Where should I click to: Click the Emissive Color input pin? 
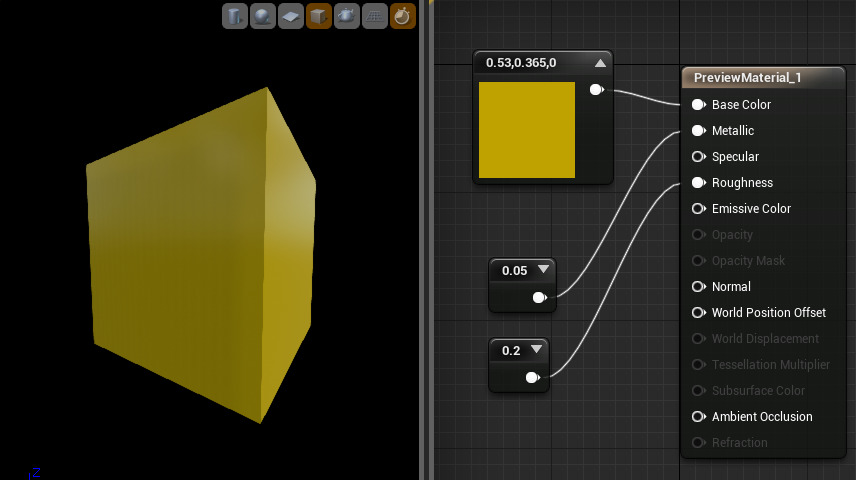click(x=698, y=209)
